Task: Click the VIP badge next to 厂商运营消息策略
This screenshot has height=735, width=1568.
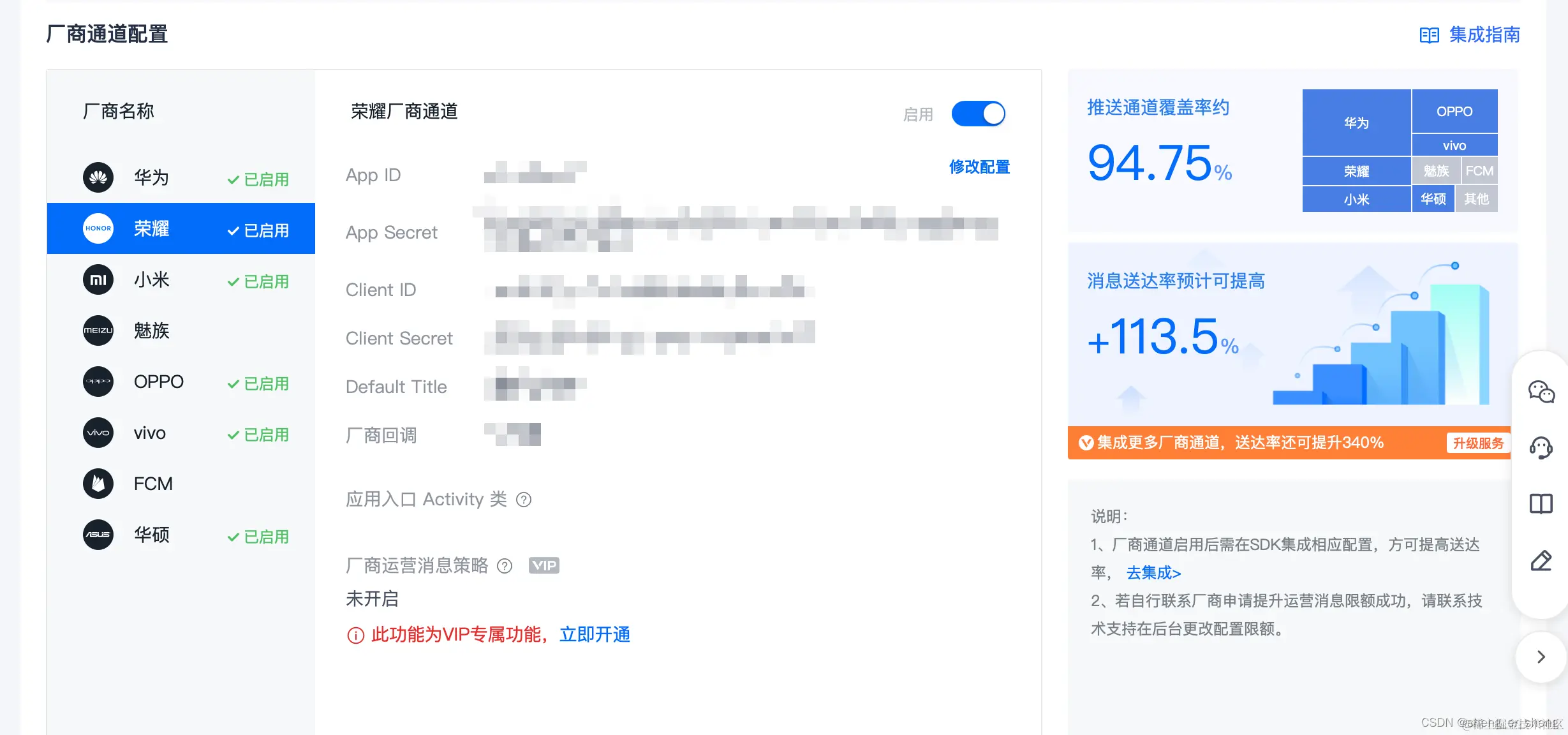Action: coord(544,565)
